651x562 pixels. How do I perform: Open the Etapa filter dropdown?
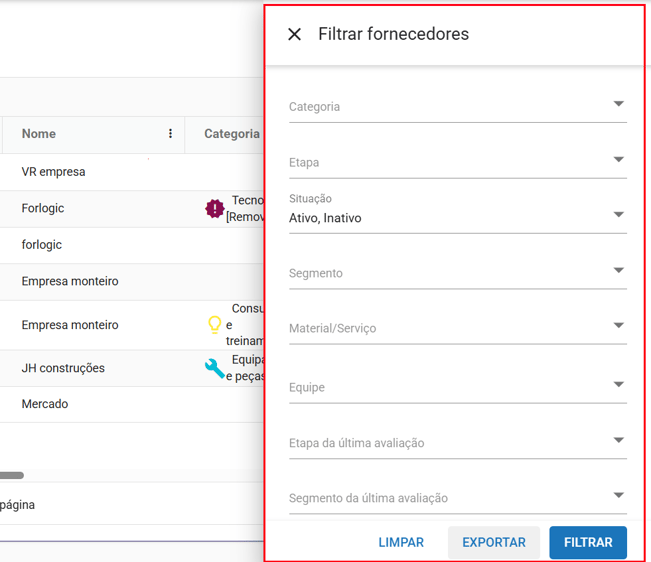457,162
